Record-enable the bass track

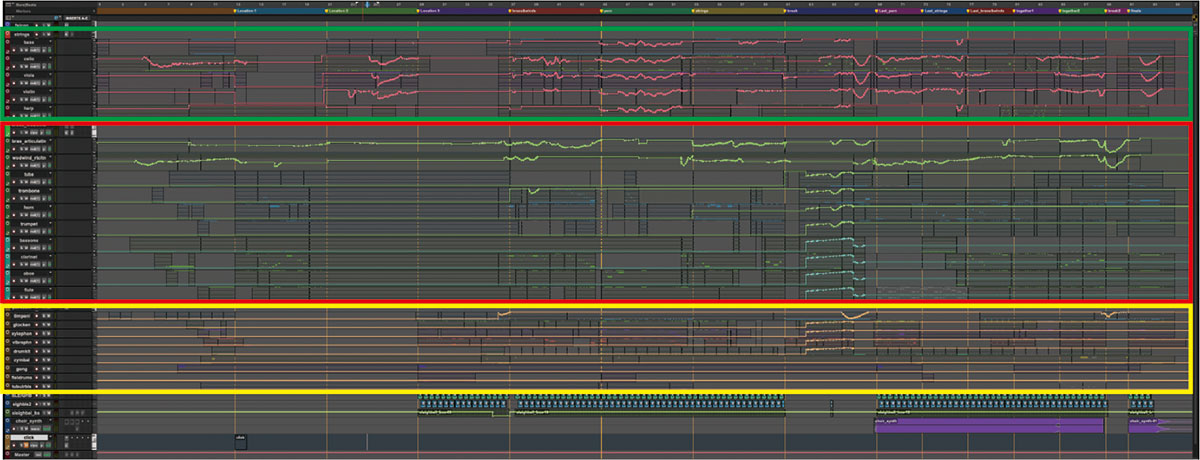pos(14,50)
